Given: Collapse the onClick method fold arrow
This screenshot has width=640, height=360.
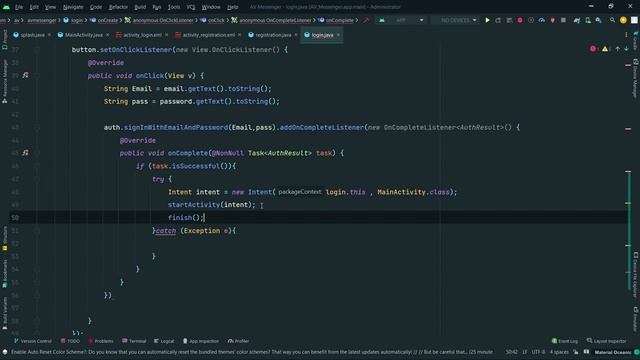Looking at the screenshot, I should tap(37, 76).
